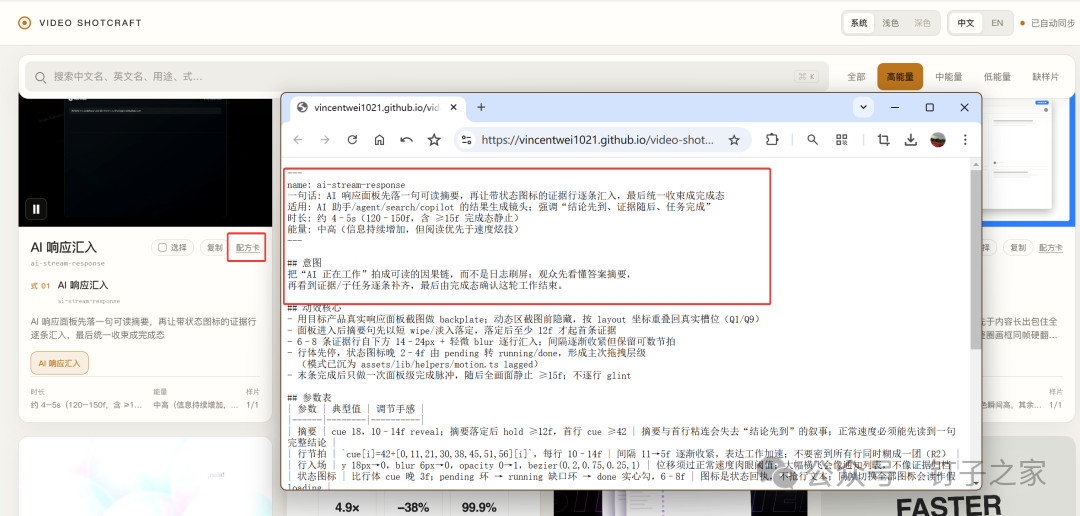Go back with the browser back arrow
The height and width of the screenshot is (516, 1080).
point(298,140)
